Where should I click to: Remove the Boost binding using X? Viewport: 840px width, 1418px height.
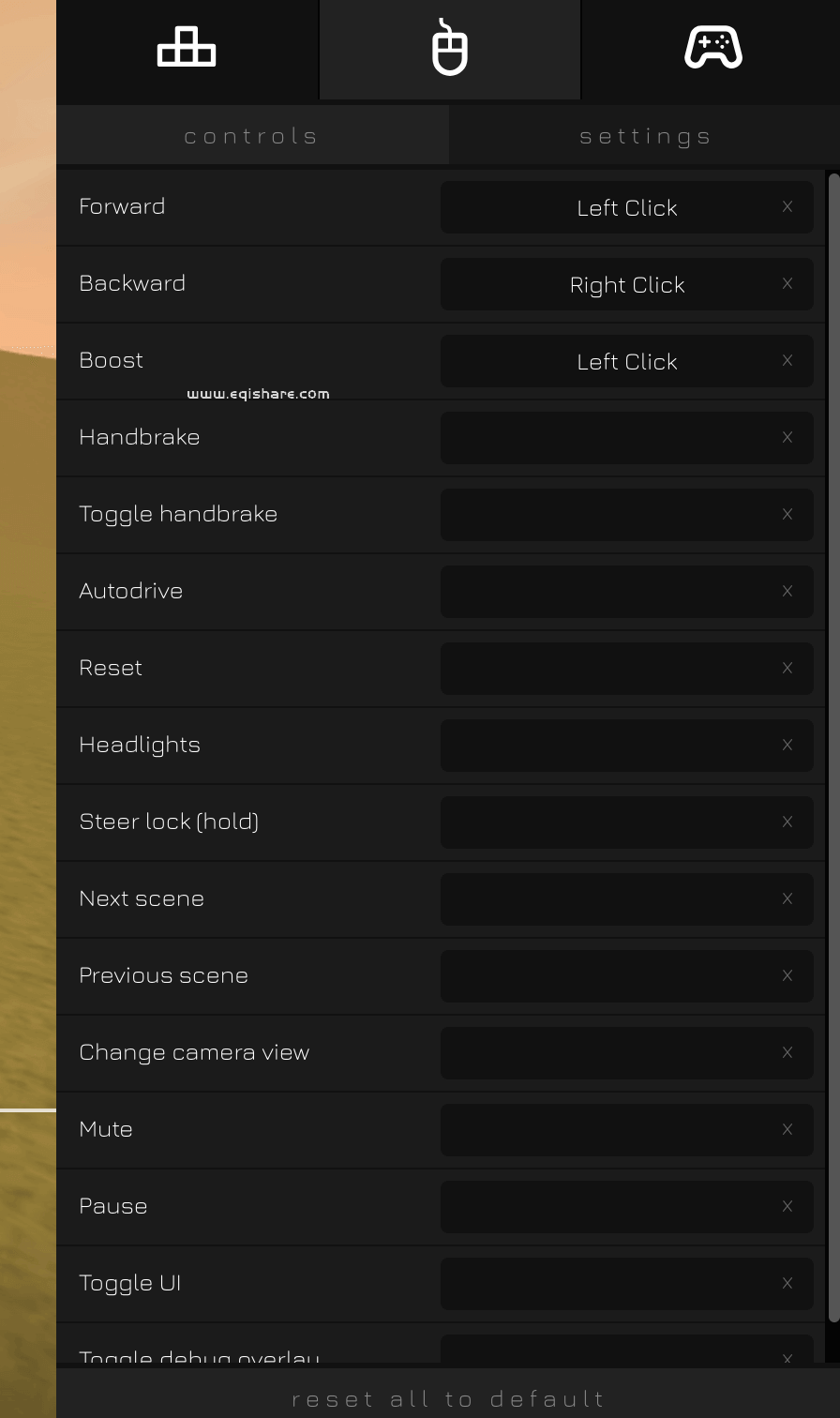(787, 361)
